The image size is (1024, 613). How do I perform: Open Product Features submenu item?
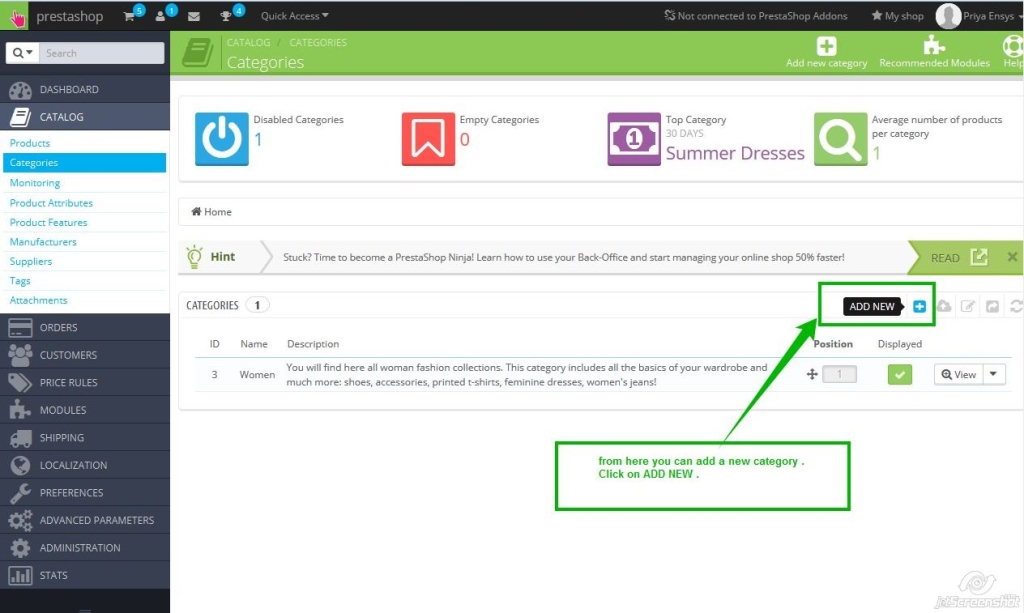click(48, 223)
